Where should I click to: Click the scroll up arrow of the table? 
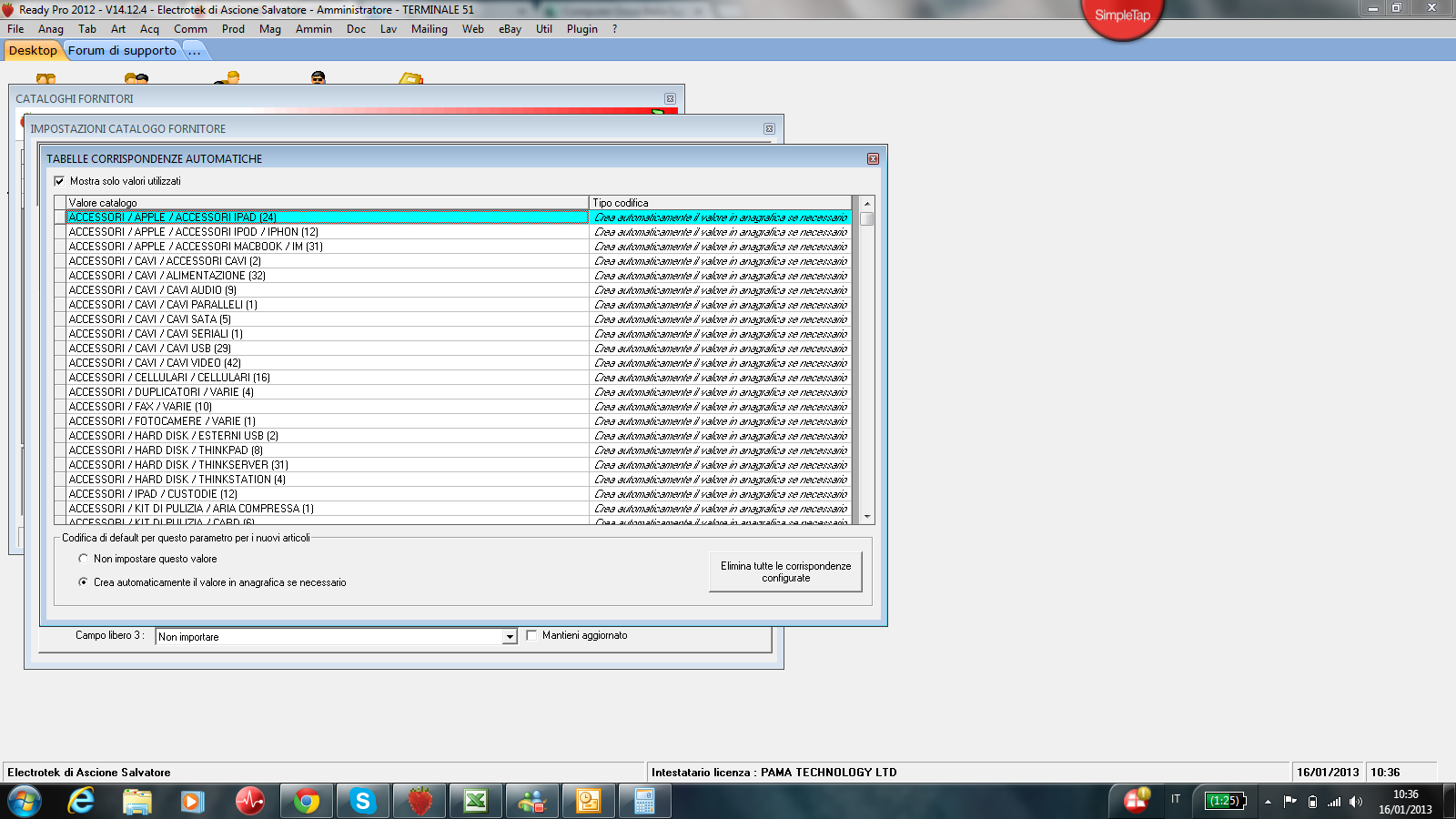(867, 203)
